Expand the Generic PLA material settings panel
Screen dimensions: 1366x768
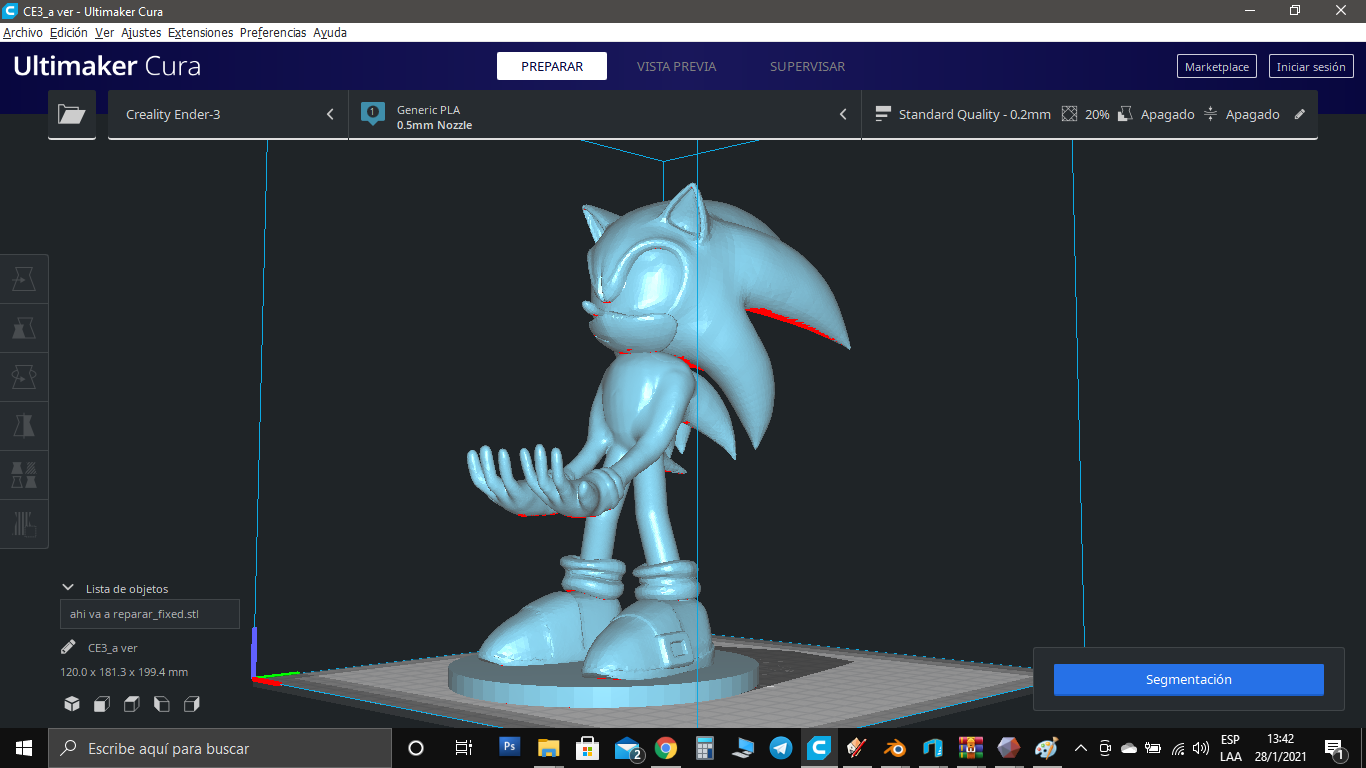click(842, 114)
